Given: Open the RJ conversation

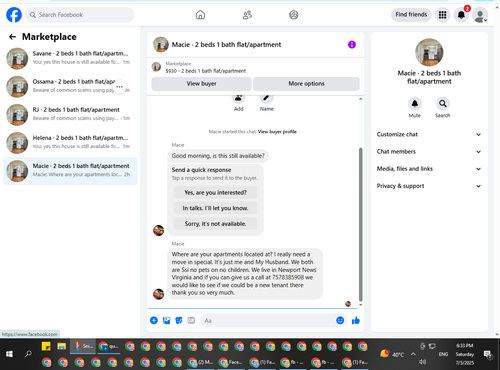Looking at the screenshot, I should (x=70, y=115).
